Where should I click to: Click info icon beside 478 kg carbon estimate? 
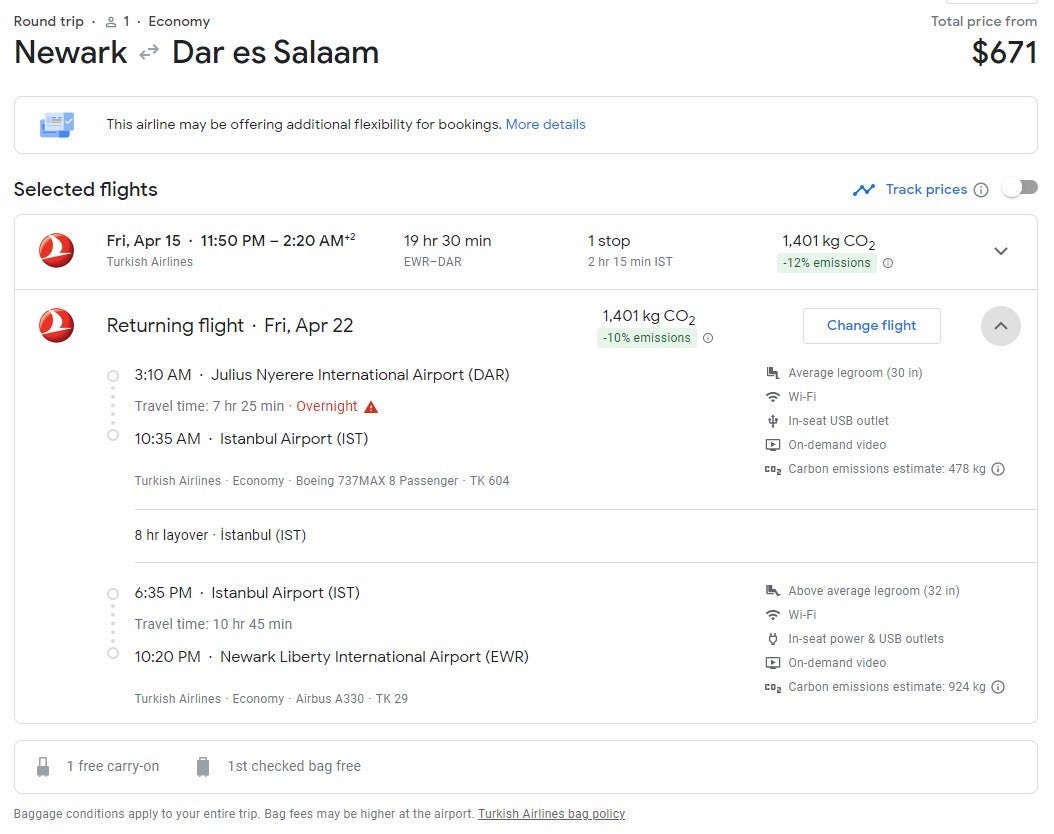tap(998, 469)
